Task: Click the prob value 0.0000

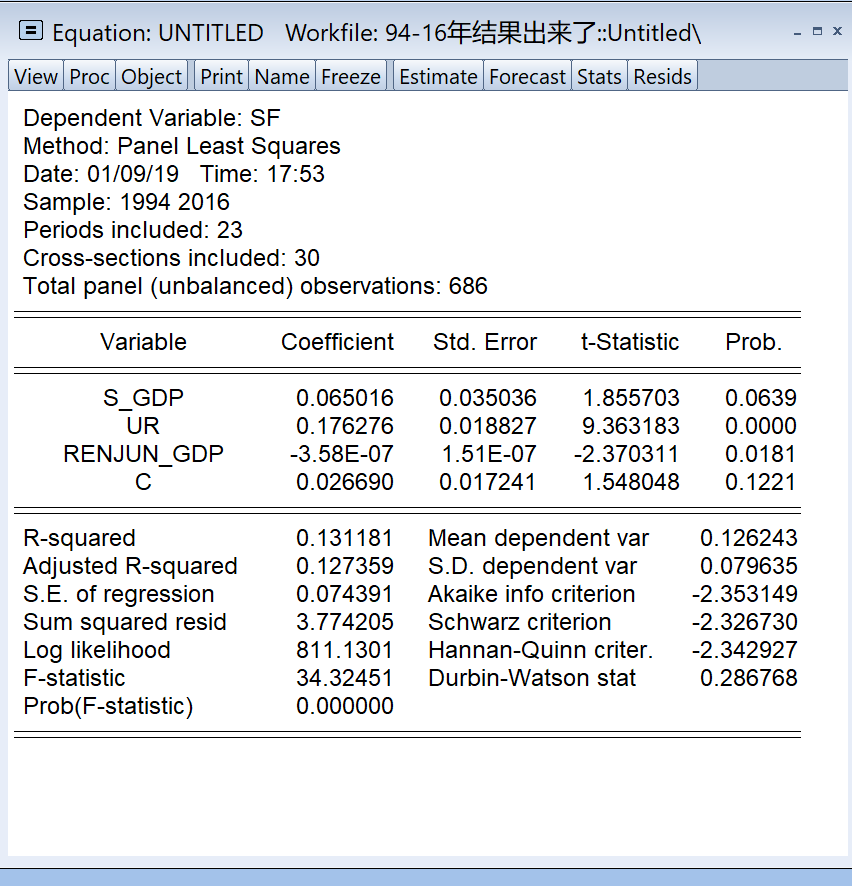Action: coord(761,426)
